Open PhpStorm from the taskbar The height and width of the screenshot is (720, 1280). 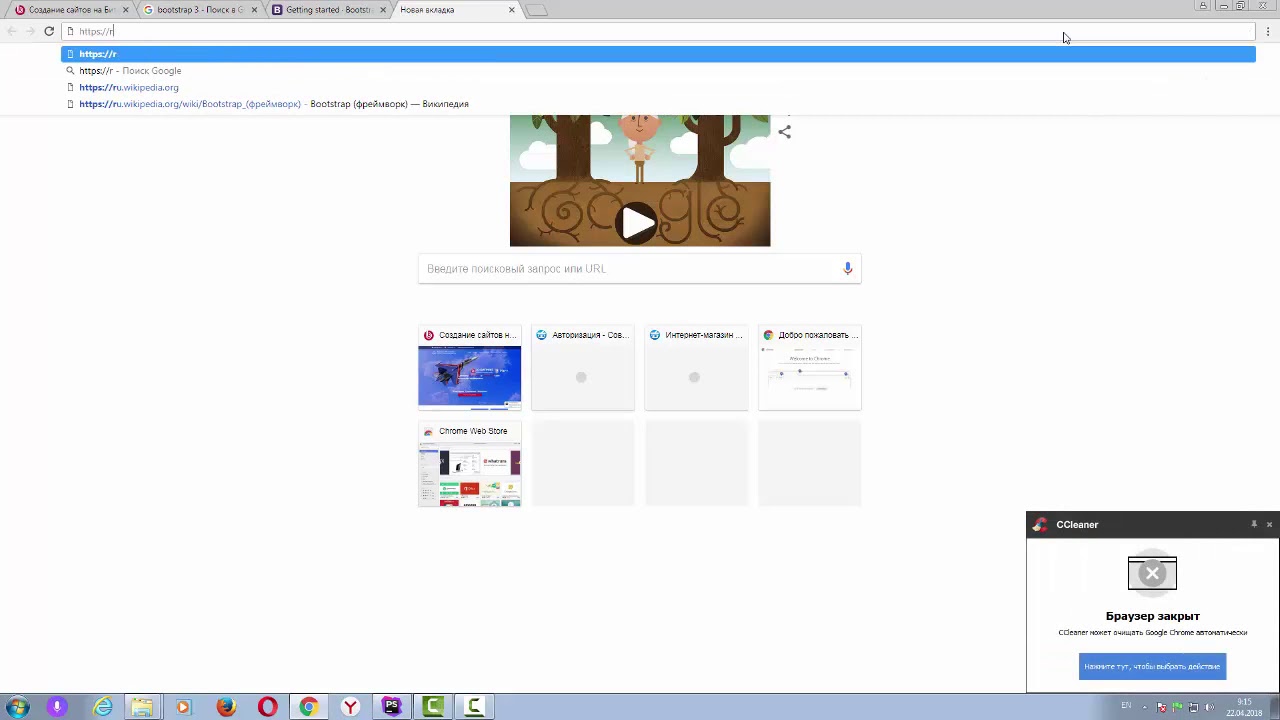pyautogui.click(x=391, y=707)
